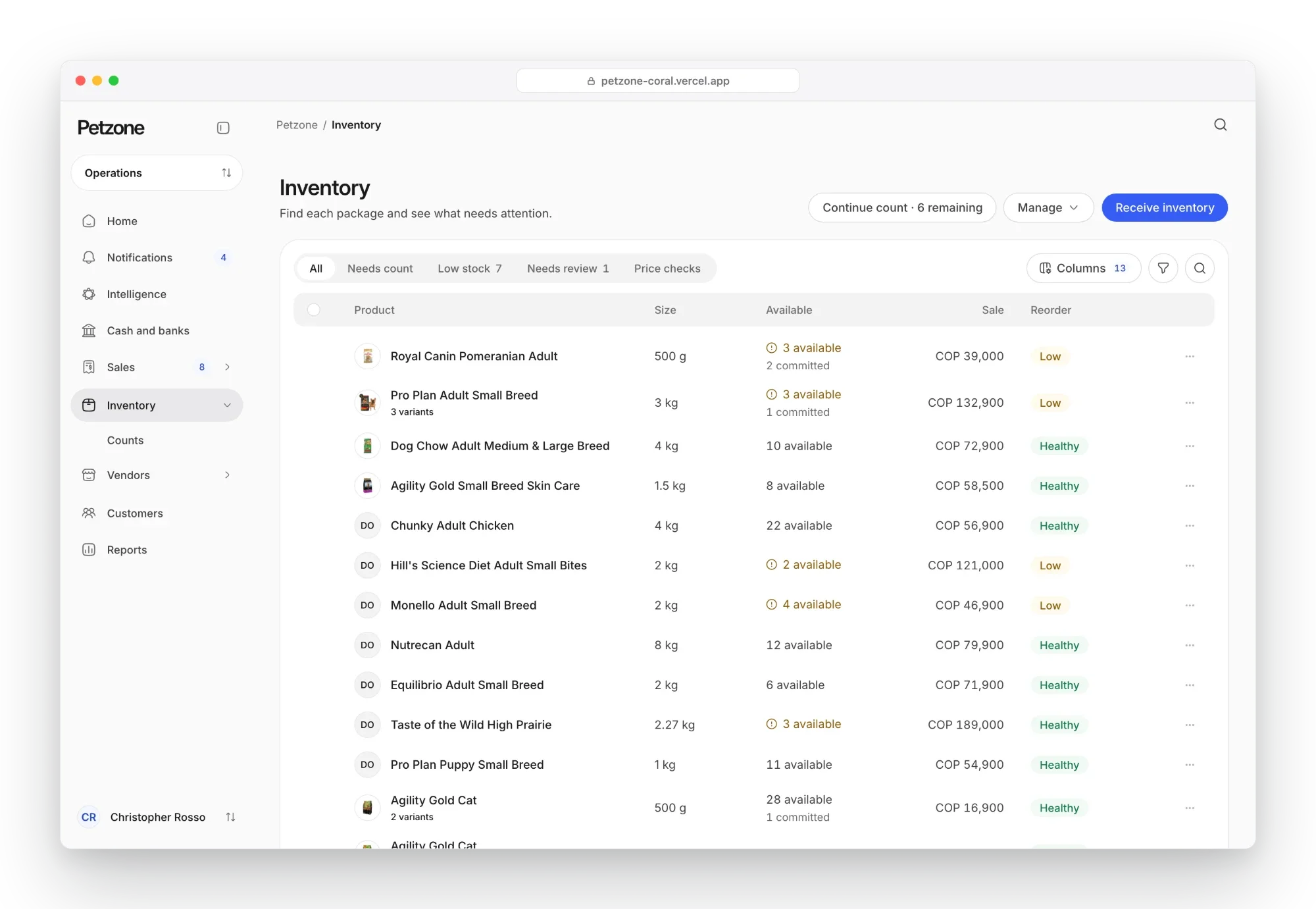The width and height of the screenshot is (1316, 909).
Task: Click the browser address bar
Action: [658, 81]
